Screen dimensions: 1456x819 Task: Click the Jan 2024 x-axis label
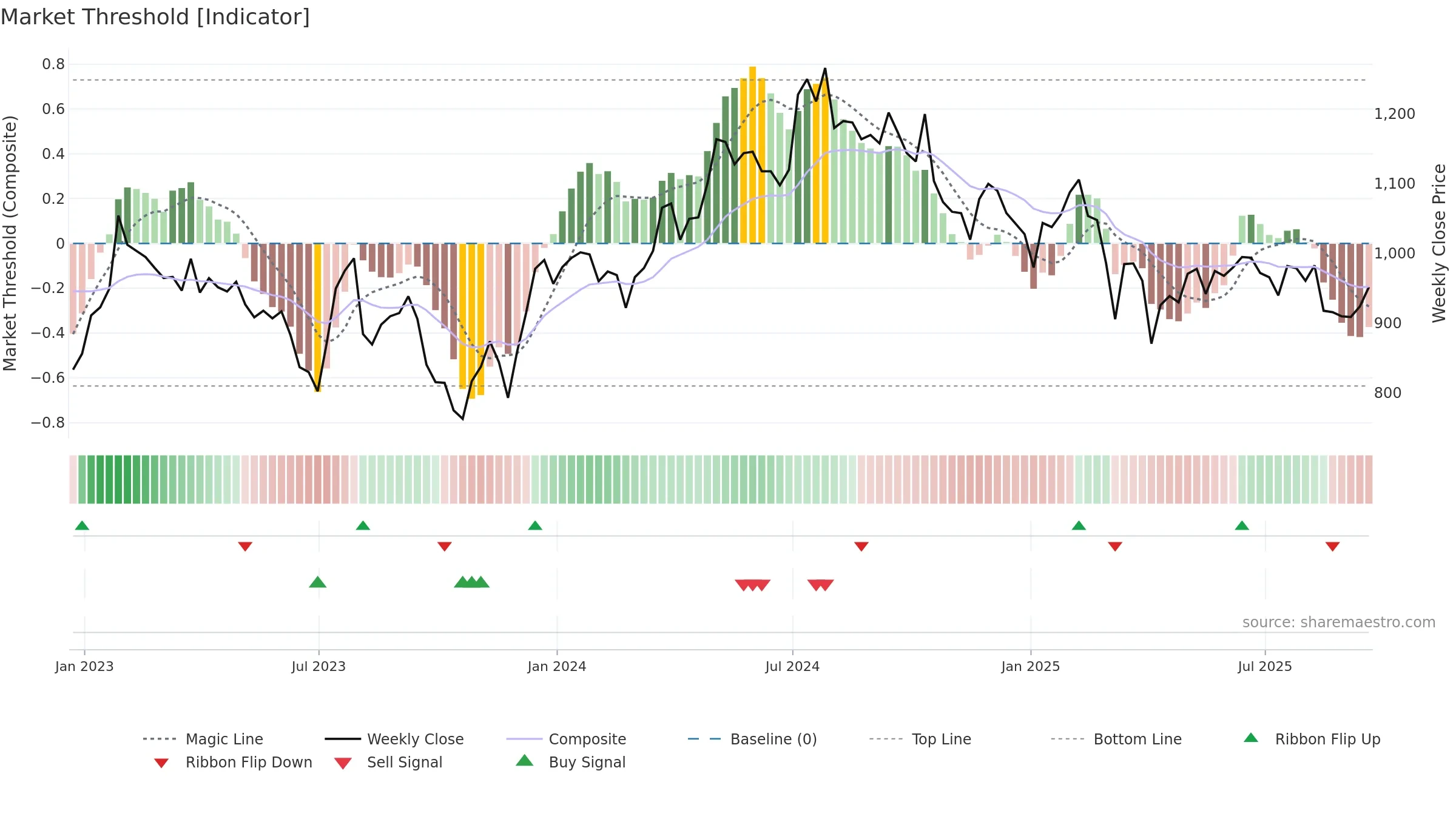pyautogui.click(x=557, y=666)
